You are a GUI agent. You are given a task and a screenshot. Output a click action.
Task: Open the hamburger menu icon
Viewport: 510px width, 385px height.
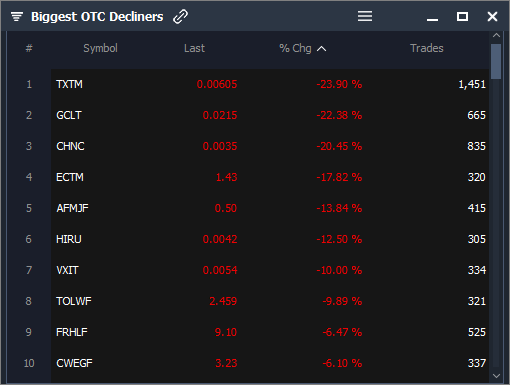pyautogui.click(x=365, y=16)
